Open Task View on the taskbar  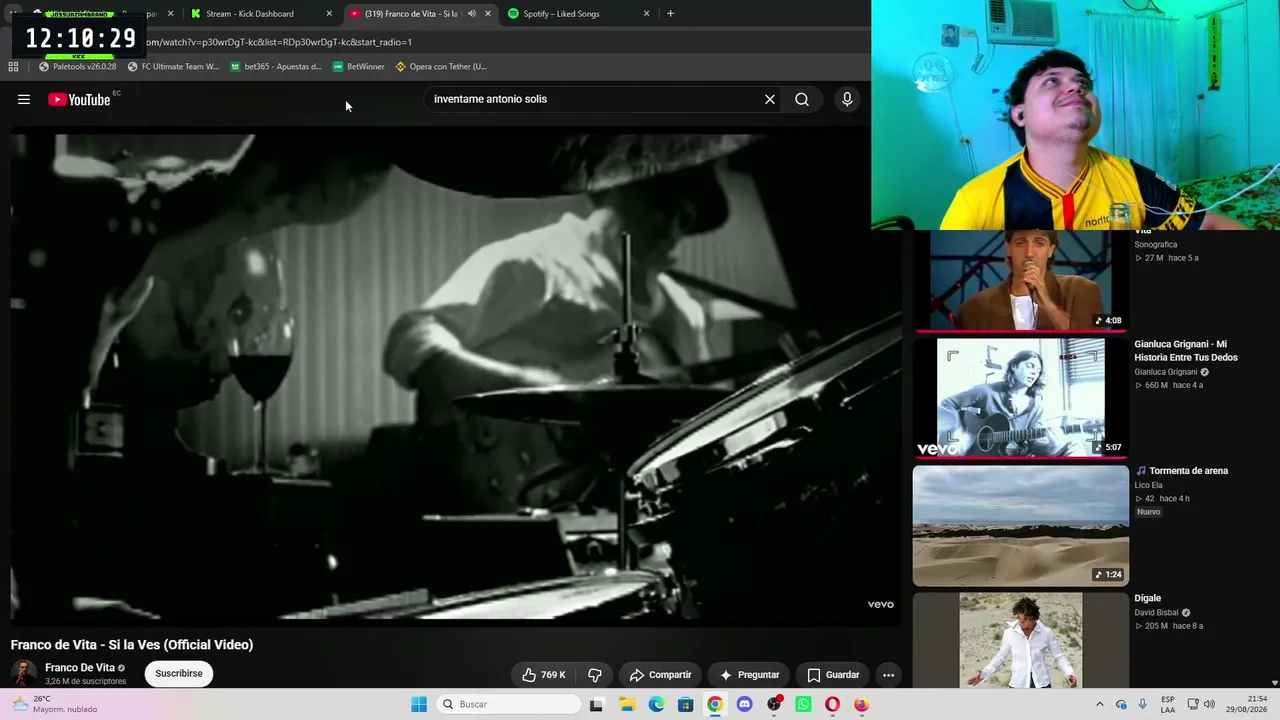(x=597, y=704)
